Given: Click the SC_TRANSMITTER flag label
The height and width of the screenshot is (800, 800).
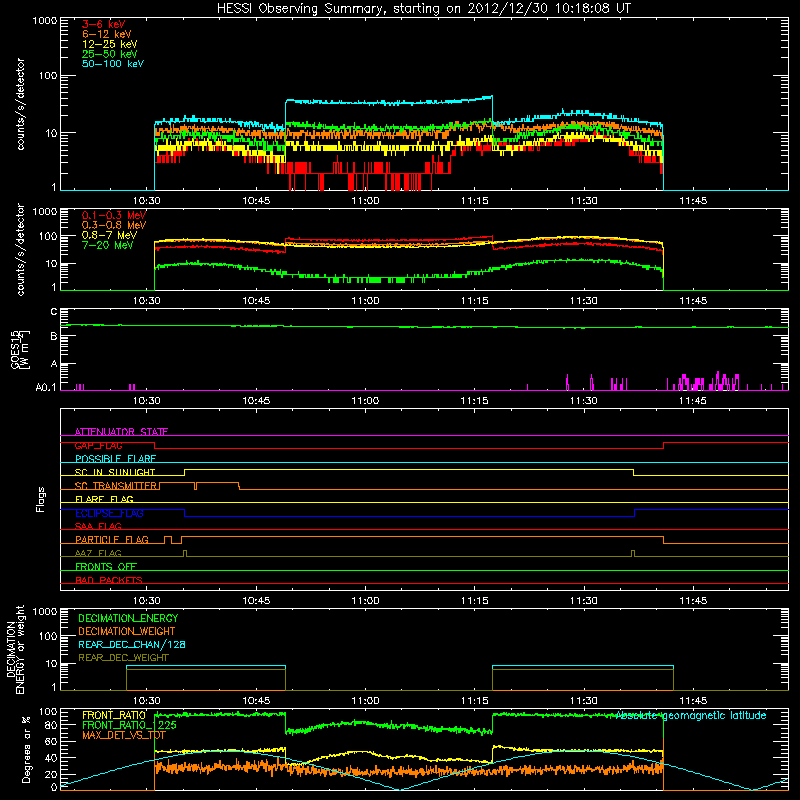Looking at the screenshot, I should 116,486.
